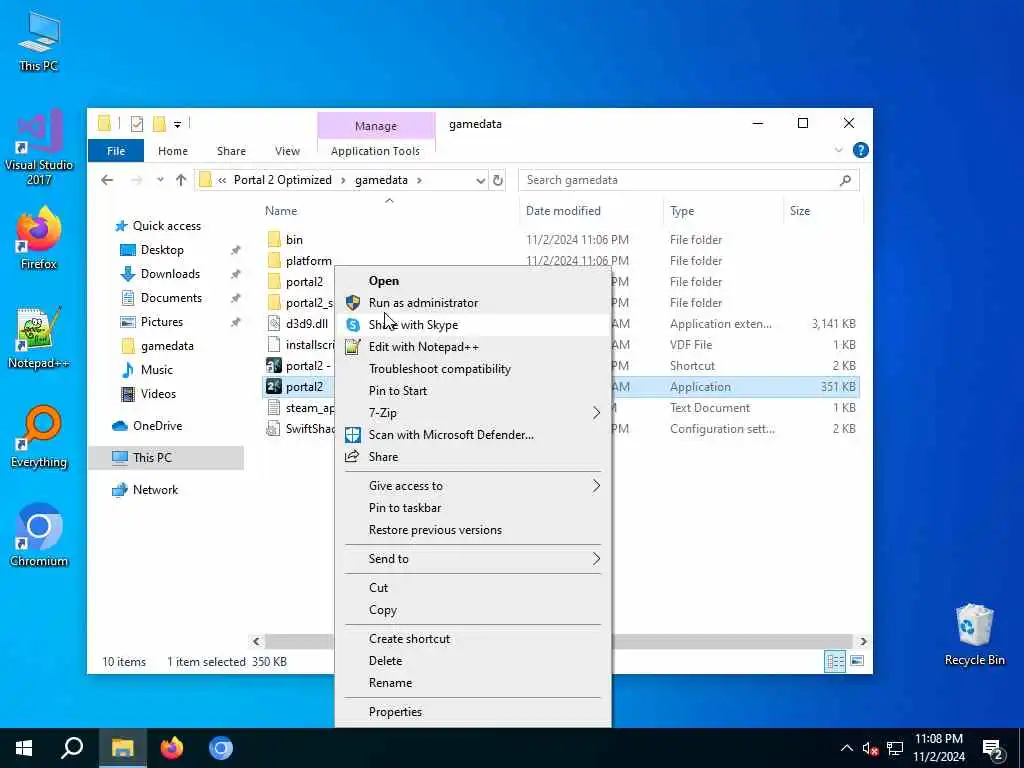Image resolution: width=1024 pixels, height=768 pixels.
Task: Open Firefox from the taskbar
Action: coord(172,748)
